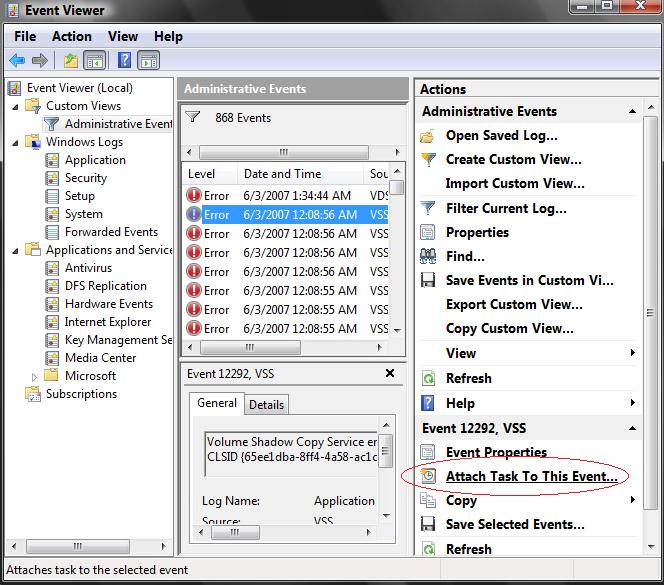This screenshot has width=664, height=585.
Task: Click the event list vertical scrollbar thumb
Action: click(x=397, y=187)
